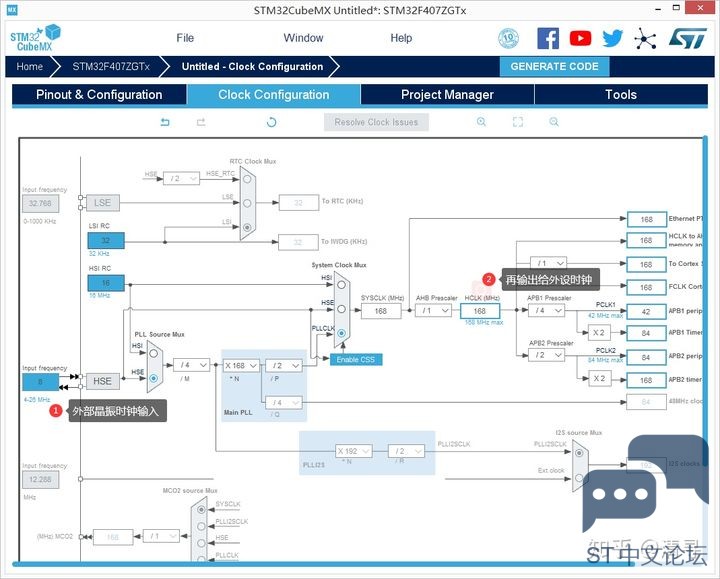Switch to Tools tab
The image size is (720, 579).
621,95
